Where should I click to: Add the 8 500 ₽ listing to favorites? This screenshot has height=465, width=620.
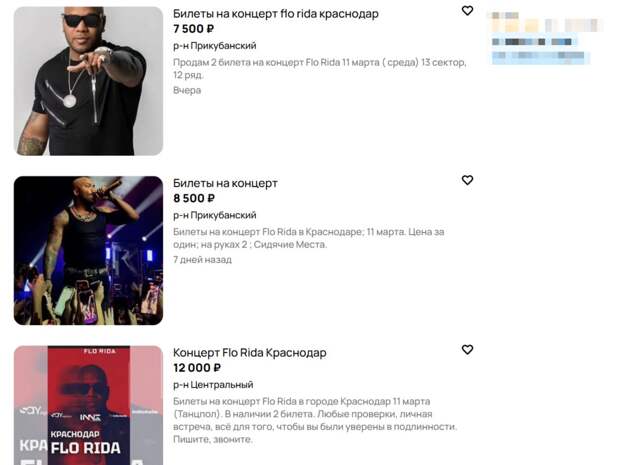click(467, 180)
